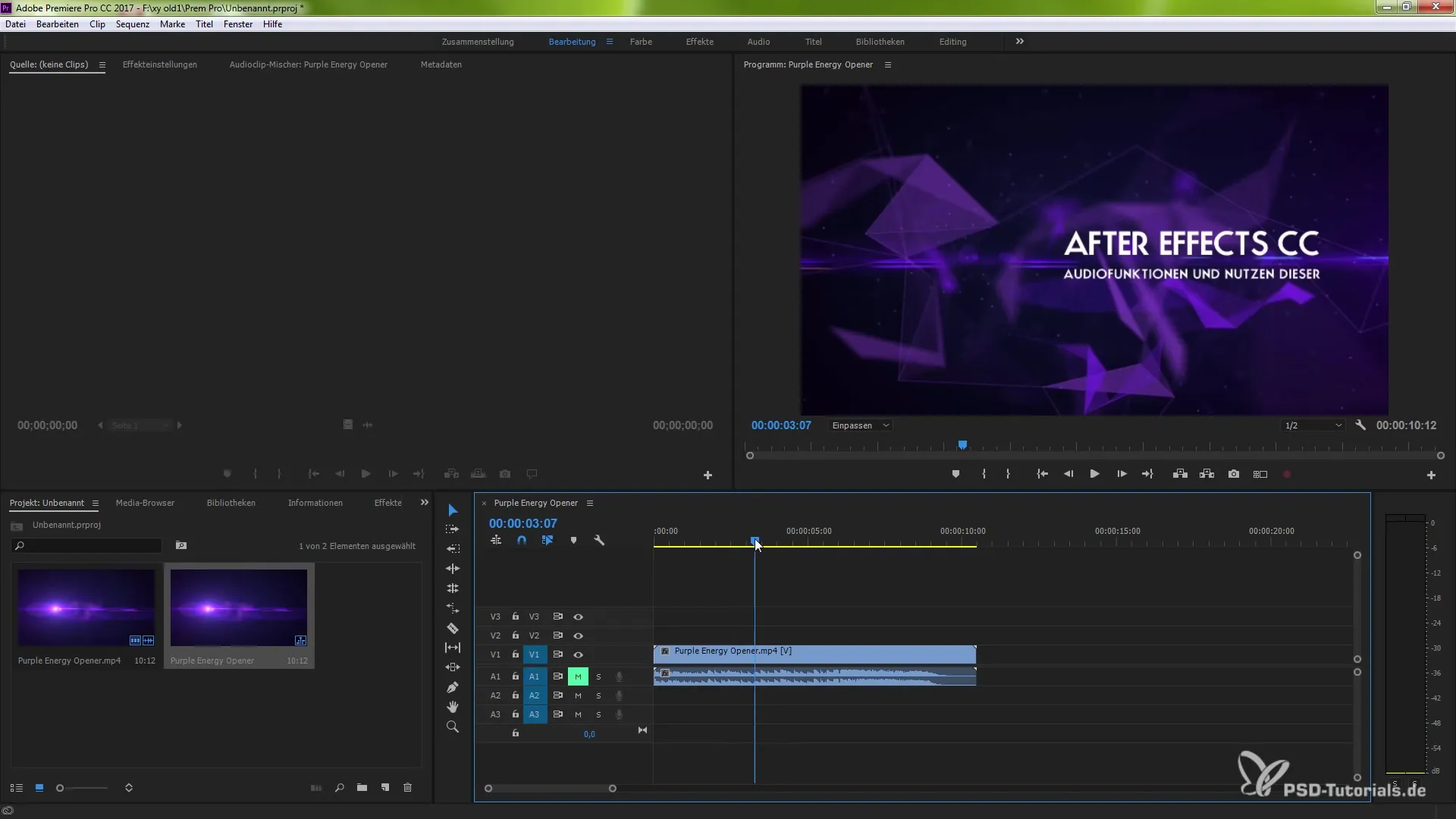Solo track A2
Image resolution: width=1456 pixels, height=819 pixels.
tap(598, 695)
